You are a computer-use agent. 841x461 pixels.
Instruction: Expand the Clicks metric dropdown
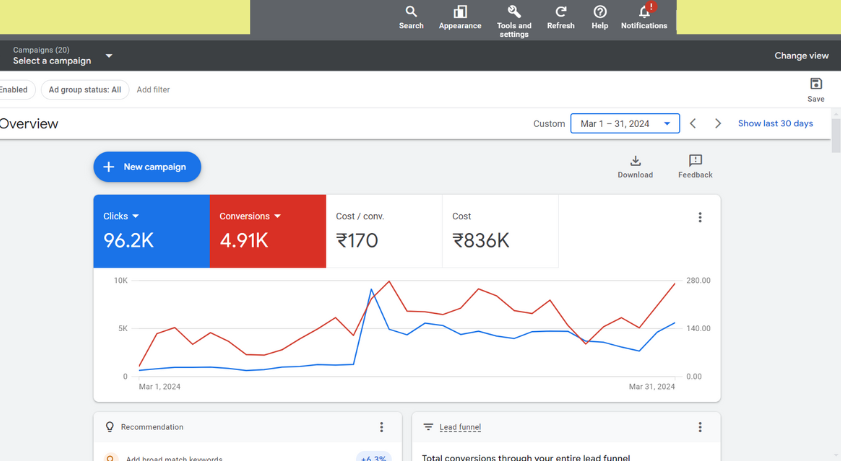point(136,216)
